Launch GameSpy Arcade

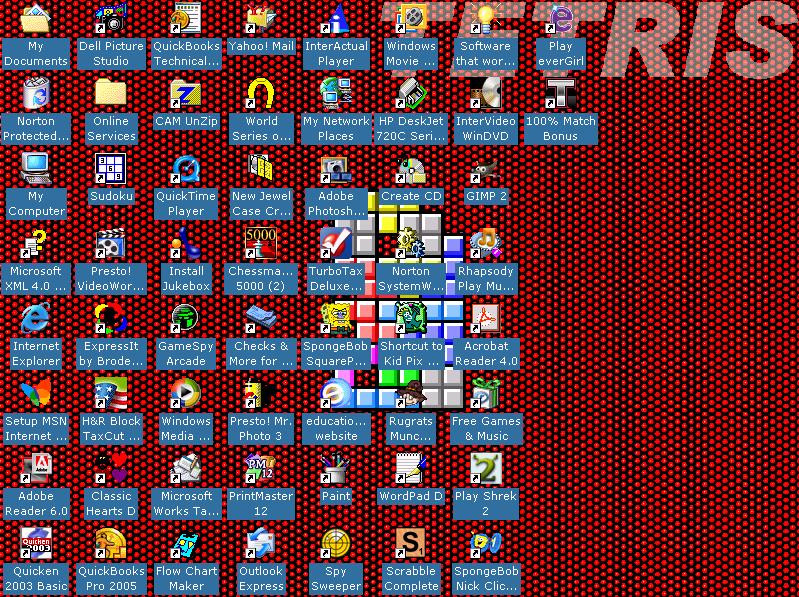pos(186,318)
